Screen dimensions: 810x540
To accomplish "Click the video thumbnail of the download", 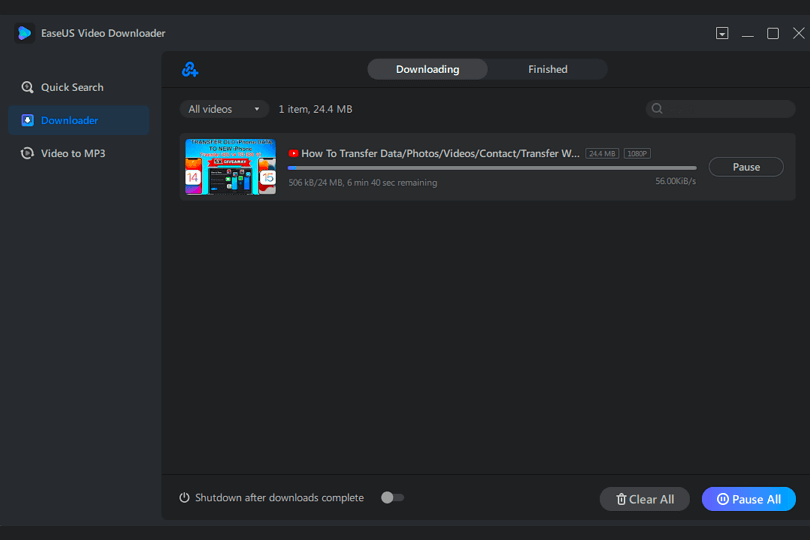I will pyautogui.click(x=230, y=167).
